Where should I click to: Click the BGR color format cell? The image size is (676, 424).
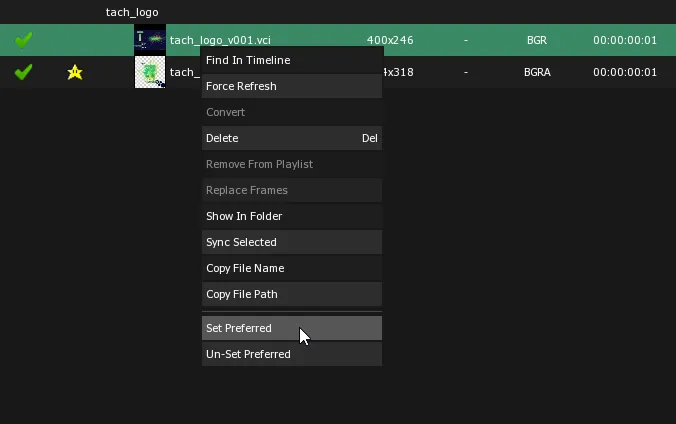click(537, 40)
